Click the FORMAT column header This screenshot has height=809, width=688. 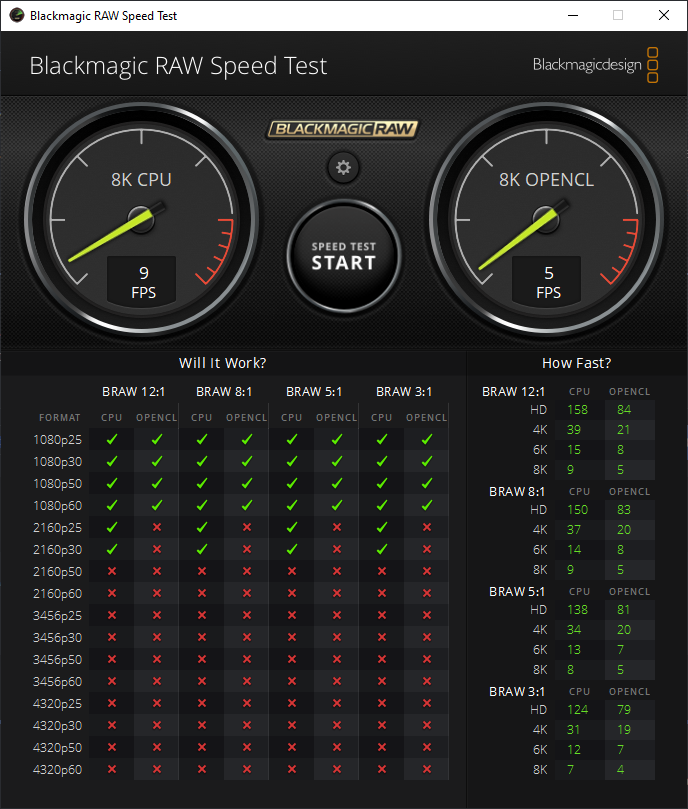point(60,417)
